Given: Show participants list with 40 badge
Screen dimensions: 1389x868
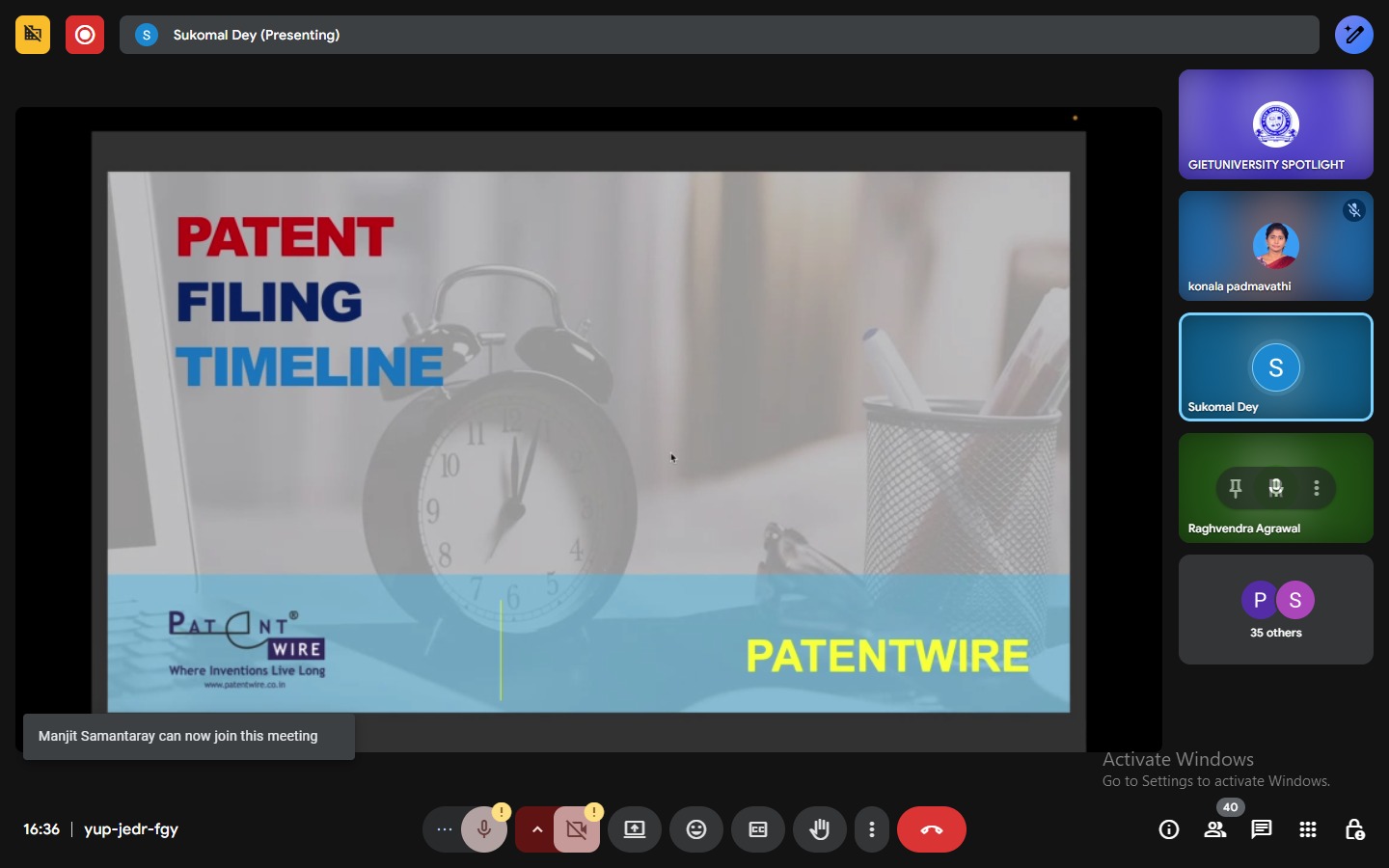Looking at the screenshot, I should [1215, 829].
